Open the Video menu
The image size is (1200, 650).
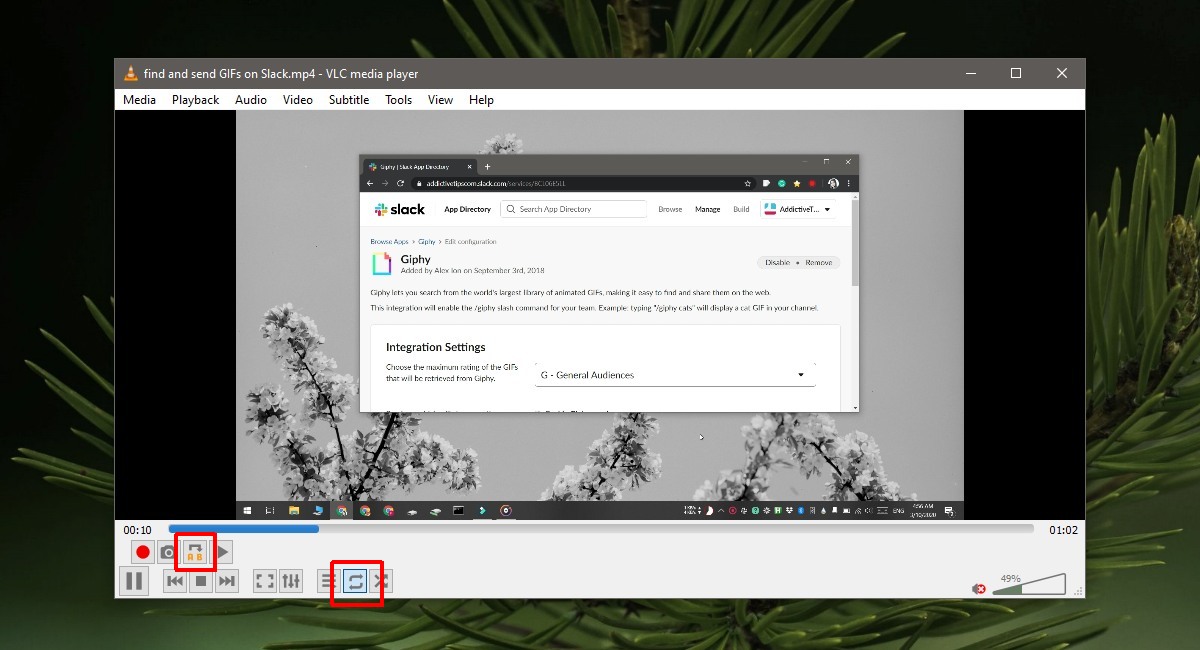pos(298,100)
